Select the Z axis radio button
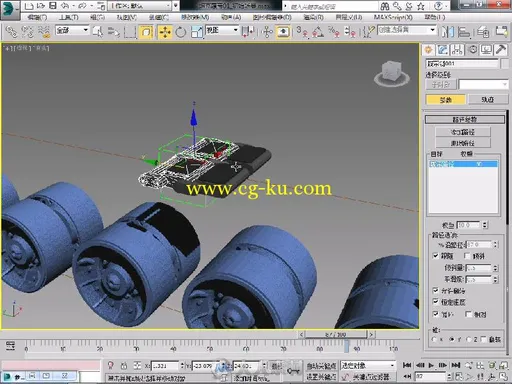The image size is (512, 384). (x=469, y=339)
